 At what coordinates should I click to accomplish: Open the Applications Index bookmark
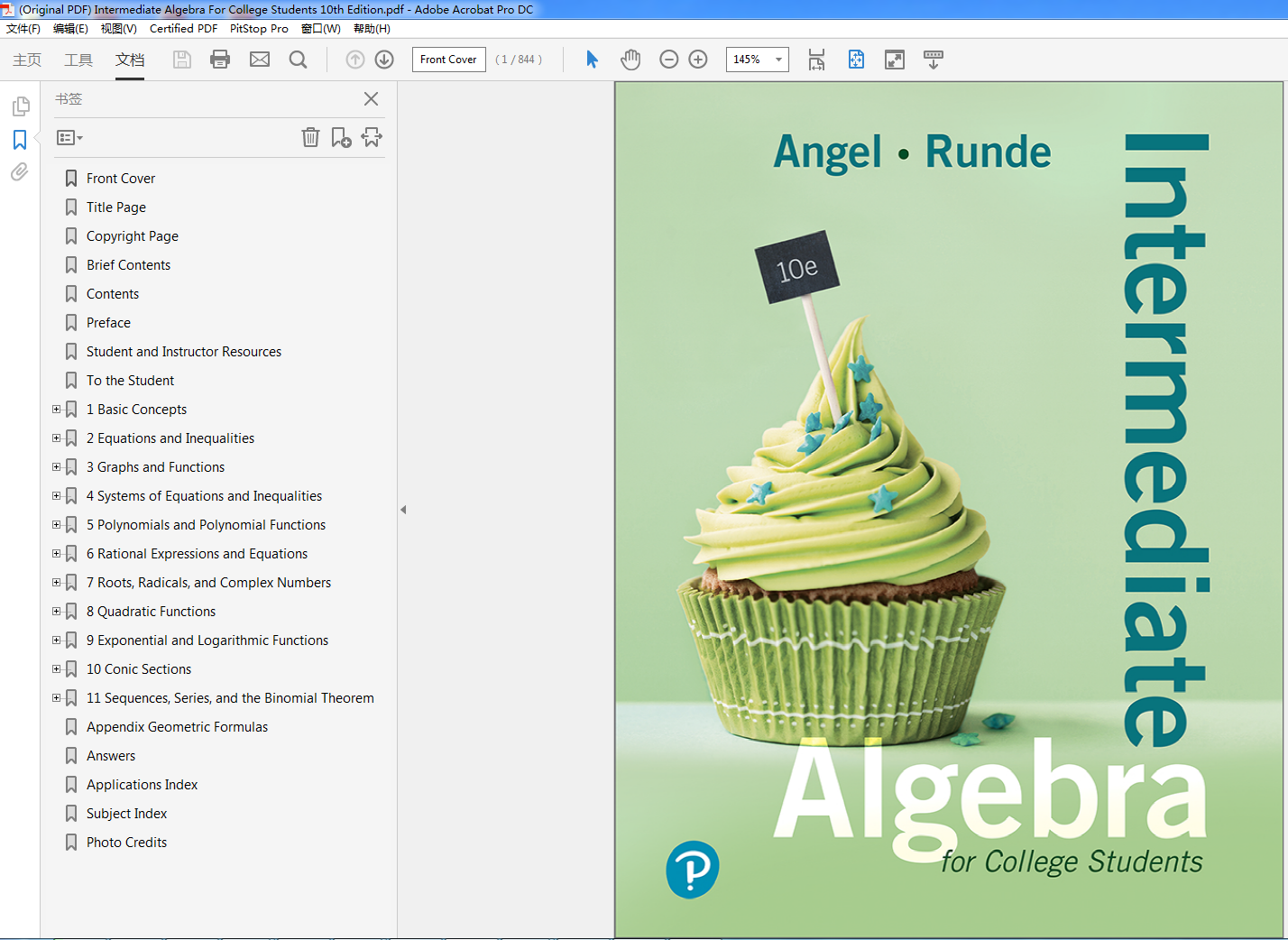tap(142, 785)
